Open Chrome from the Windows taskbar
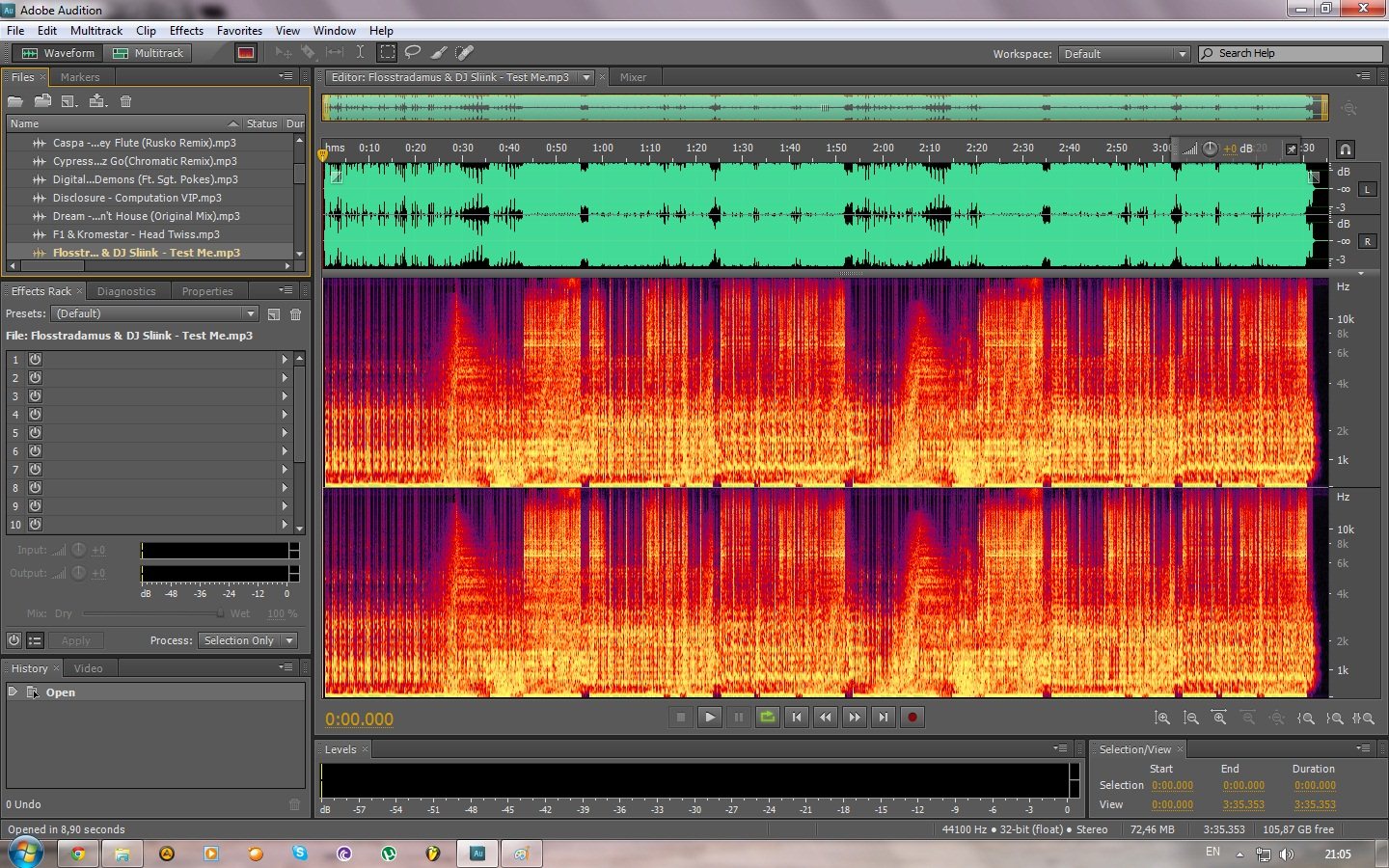This screenshot has width=1389, height=868. pos(77,854)
